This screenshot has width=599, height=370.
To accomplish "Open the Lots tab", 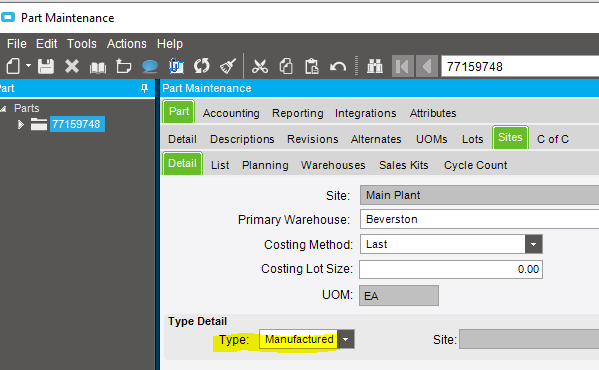I will [x=473, y=139].
